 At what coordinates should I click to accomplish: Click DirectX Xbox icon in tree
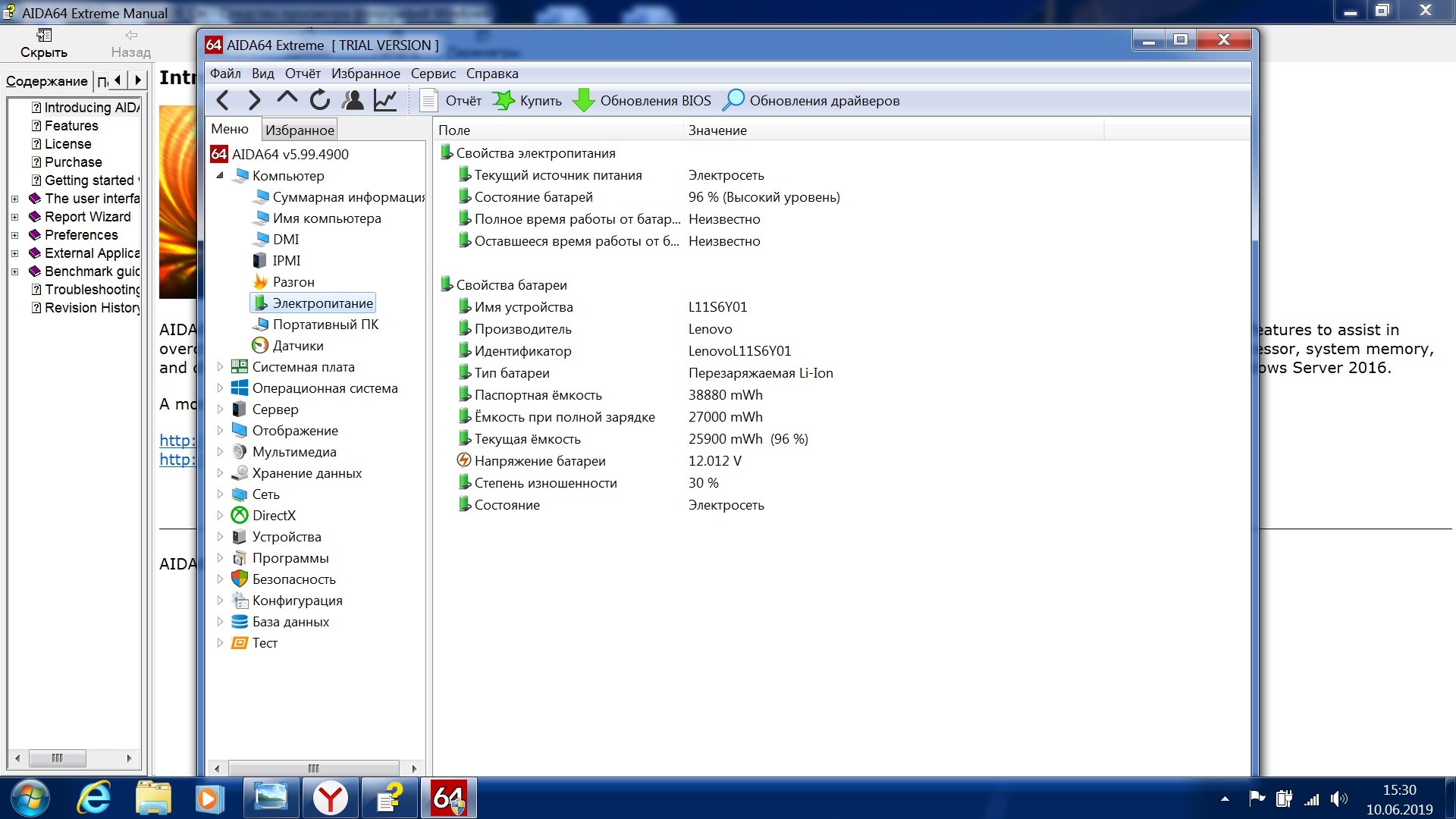click(240, 515)
